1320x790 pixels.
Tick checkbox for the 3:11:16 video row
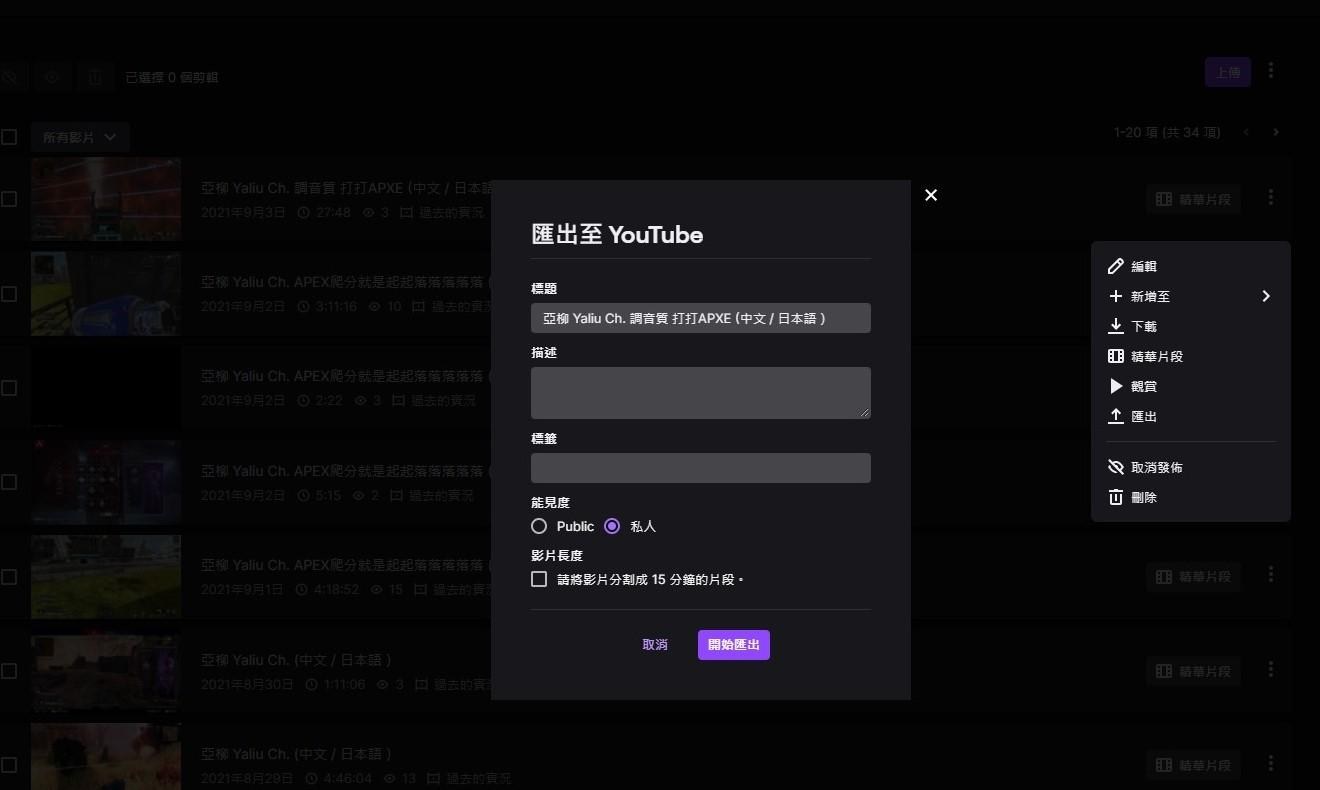click(x=9, y=294)
